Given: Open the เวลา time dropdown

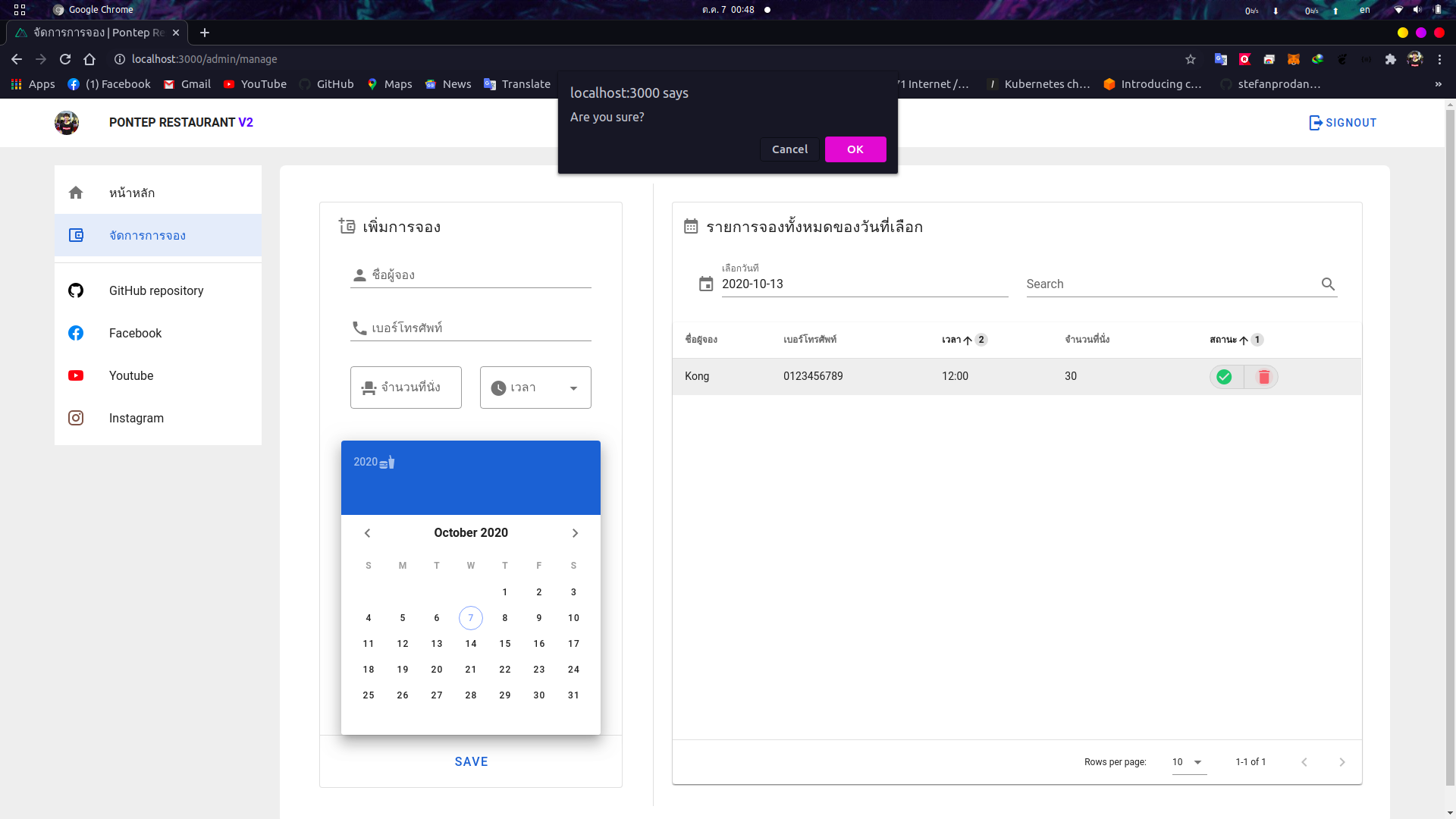Looking at the screenshot, I should (x=535, y=388).
